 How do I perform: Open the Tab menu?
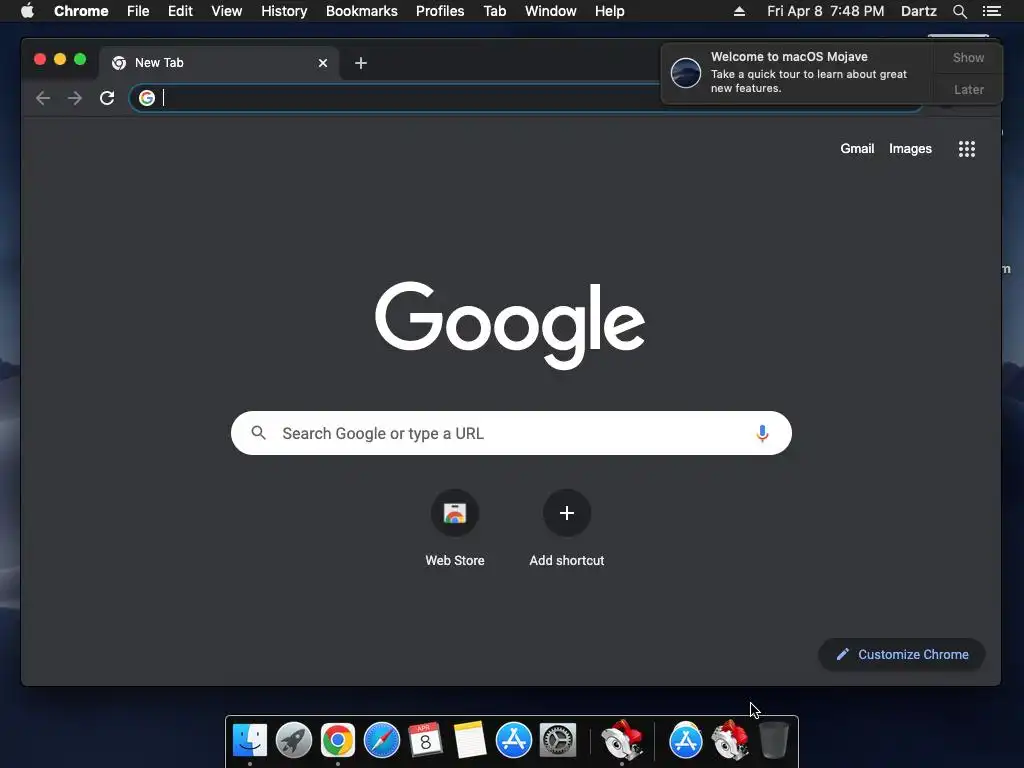[x=494, y=11]
